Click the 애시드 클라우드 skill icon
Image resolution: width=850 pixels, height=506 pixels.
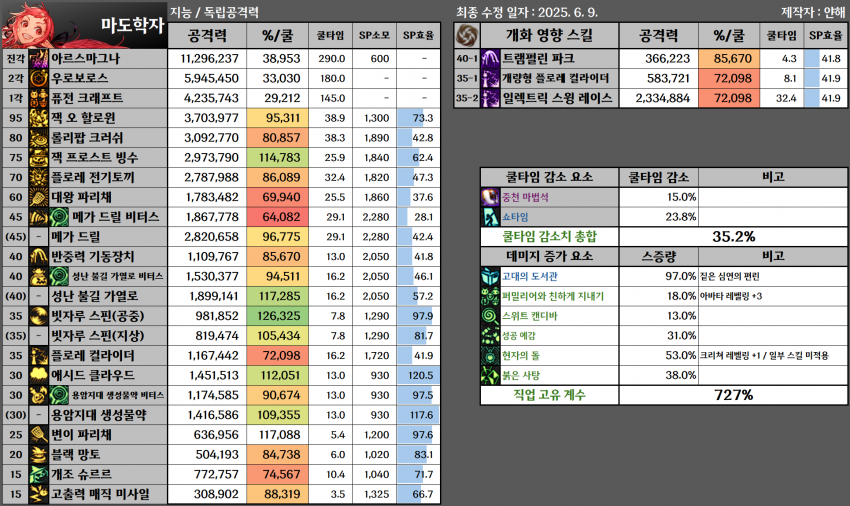pos(39,375)
